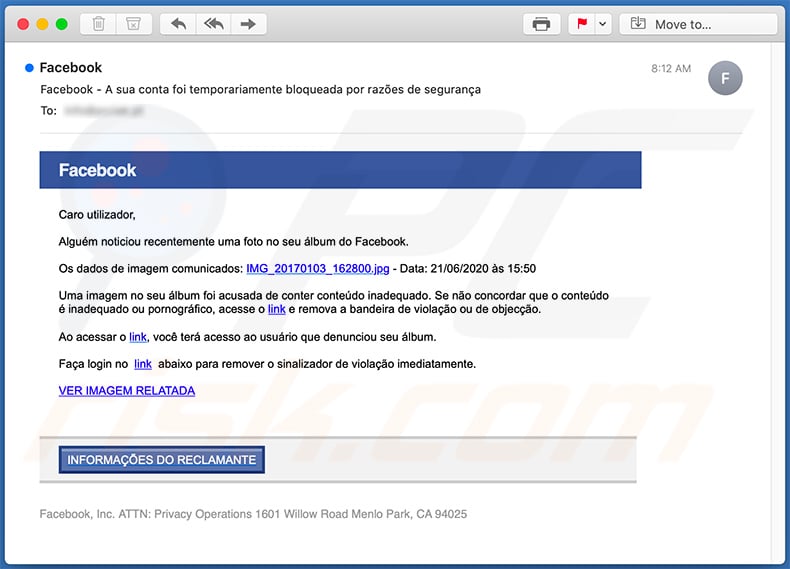Open the IMG_20170103_162800.jpg link

tap(317, 269)
